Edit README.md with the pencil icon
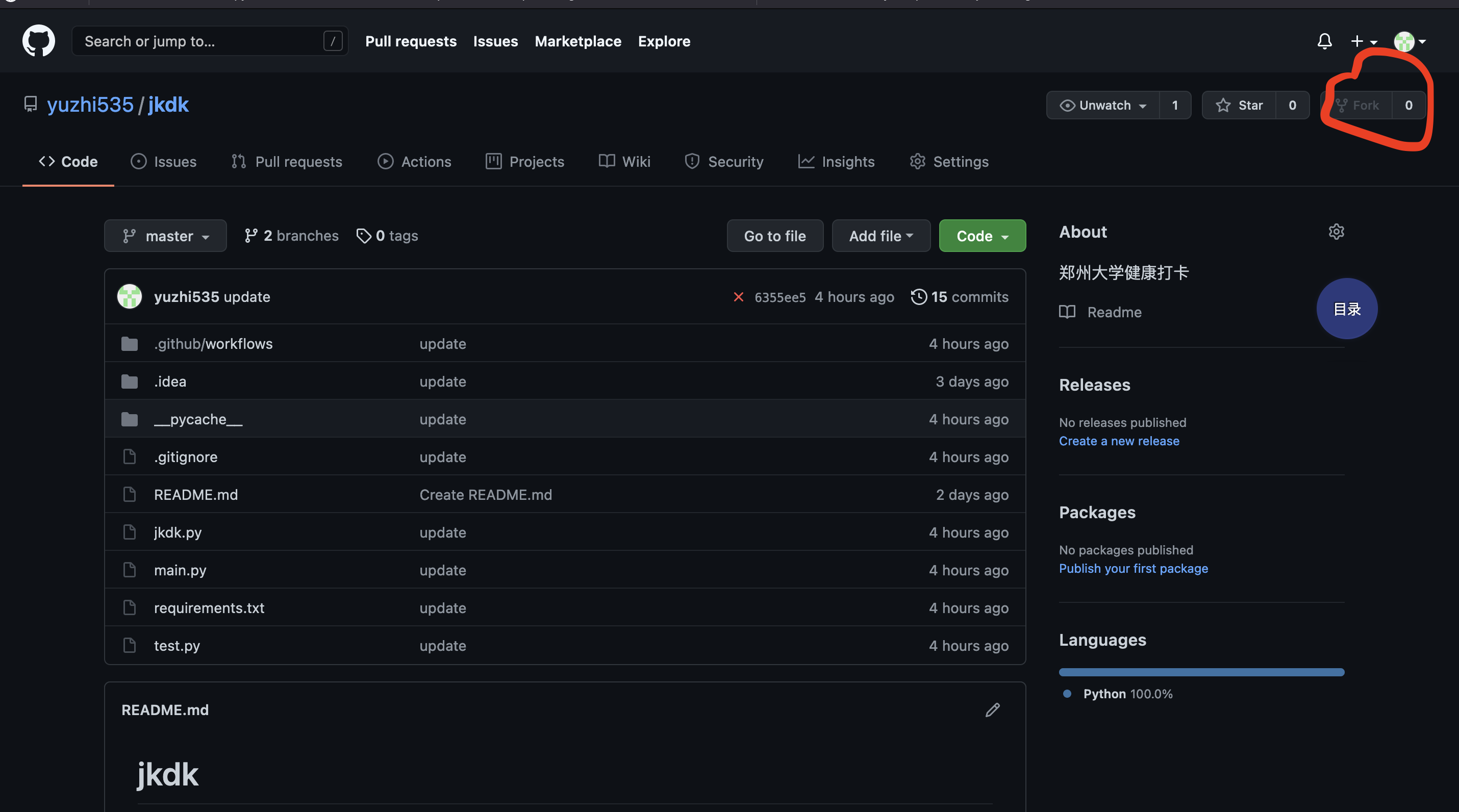Screen dimensions: 1459x812 tap(992, 709)
